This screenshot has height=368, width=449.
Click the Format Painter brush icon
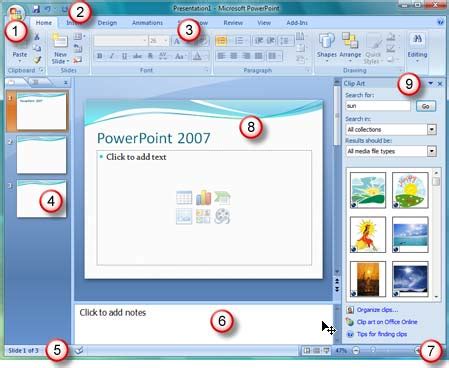[x=37, y=60]
